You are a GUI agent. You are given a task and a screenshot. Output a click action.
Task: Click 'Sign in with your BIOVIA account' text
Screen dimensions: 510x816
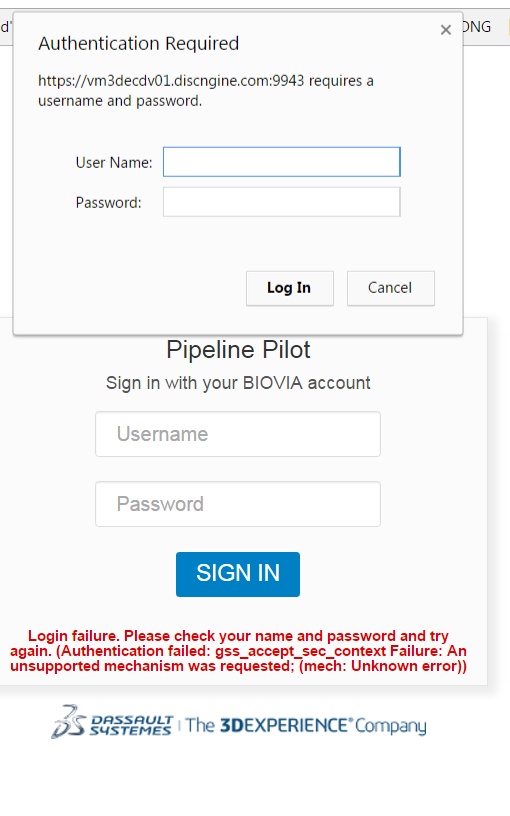[238, 383]
